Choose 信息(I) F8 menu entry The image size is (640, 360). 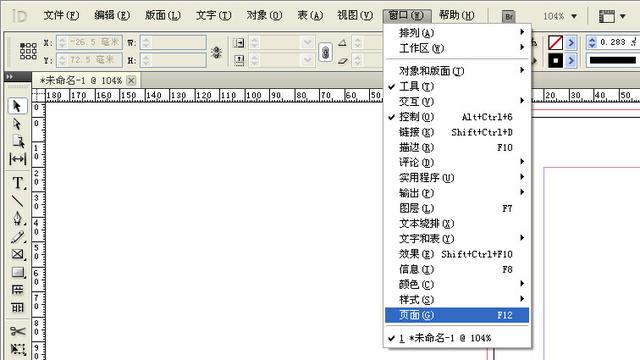click(x=458, y=269)
